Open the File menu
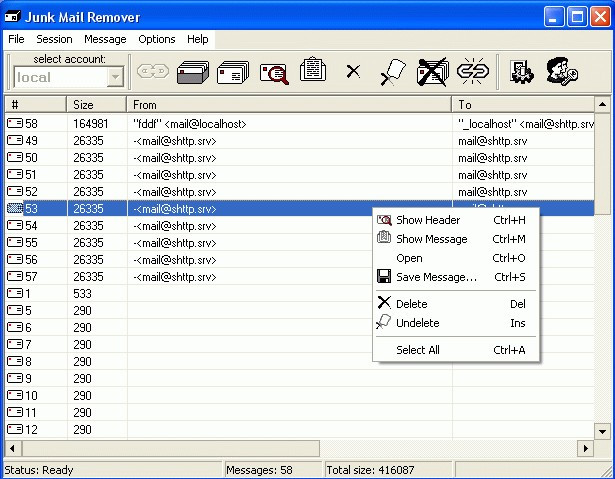Image resolution: width=615 pixels, height=479 pixels. click(x=16, y=39)
